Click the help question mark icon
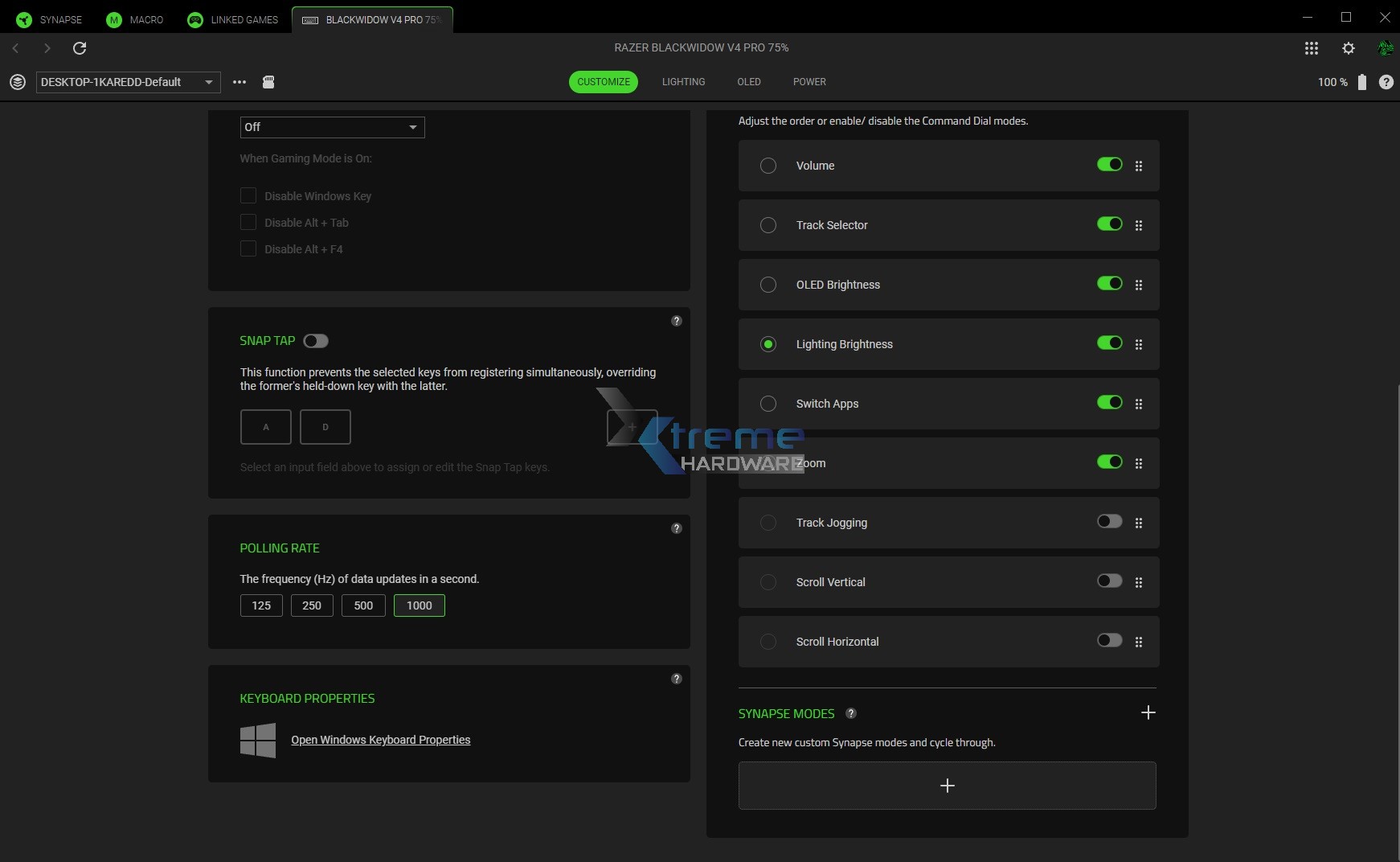The width and height of the screenshot is (1400, 862). click(x=1387, y=81)
